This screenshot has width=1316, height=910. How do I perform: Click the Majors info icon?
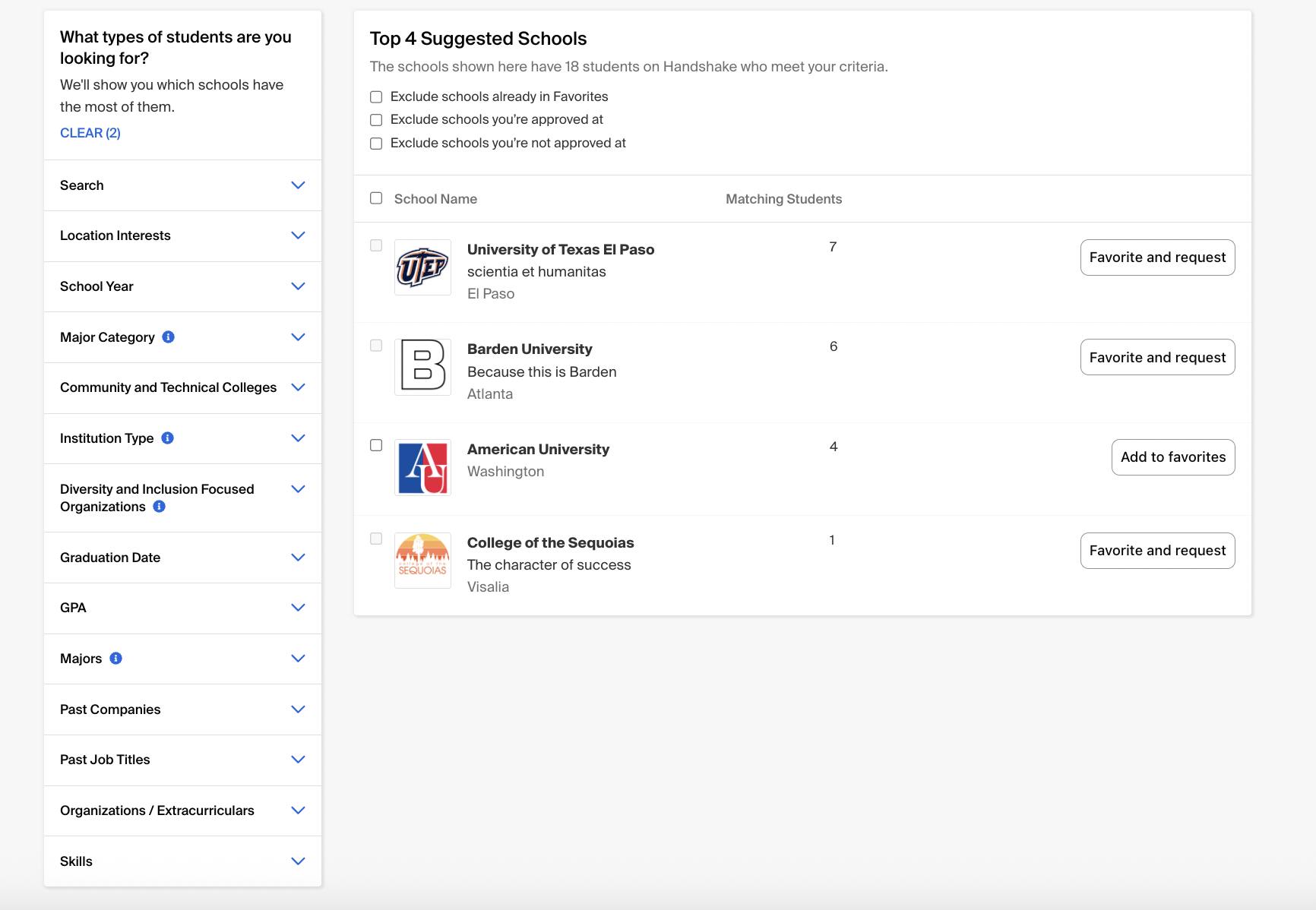pyautogui.click(x=115, y=658)
